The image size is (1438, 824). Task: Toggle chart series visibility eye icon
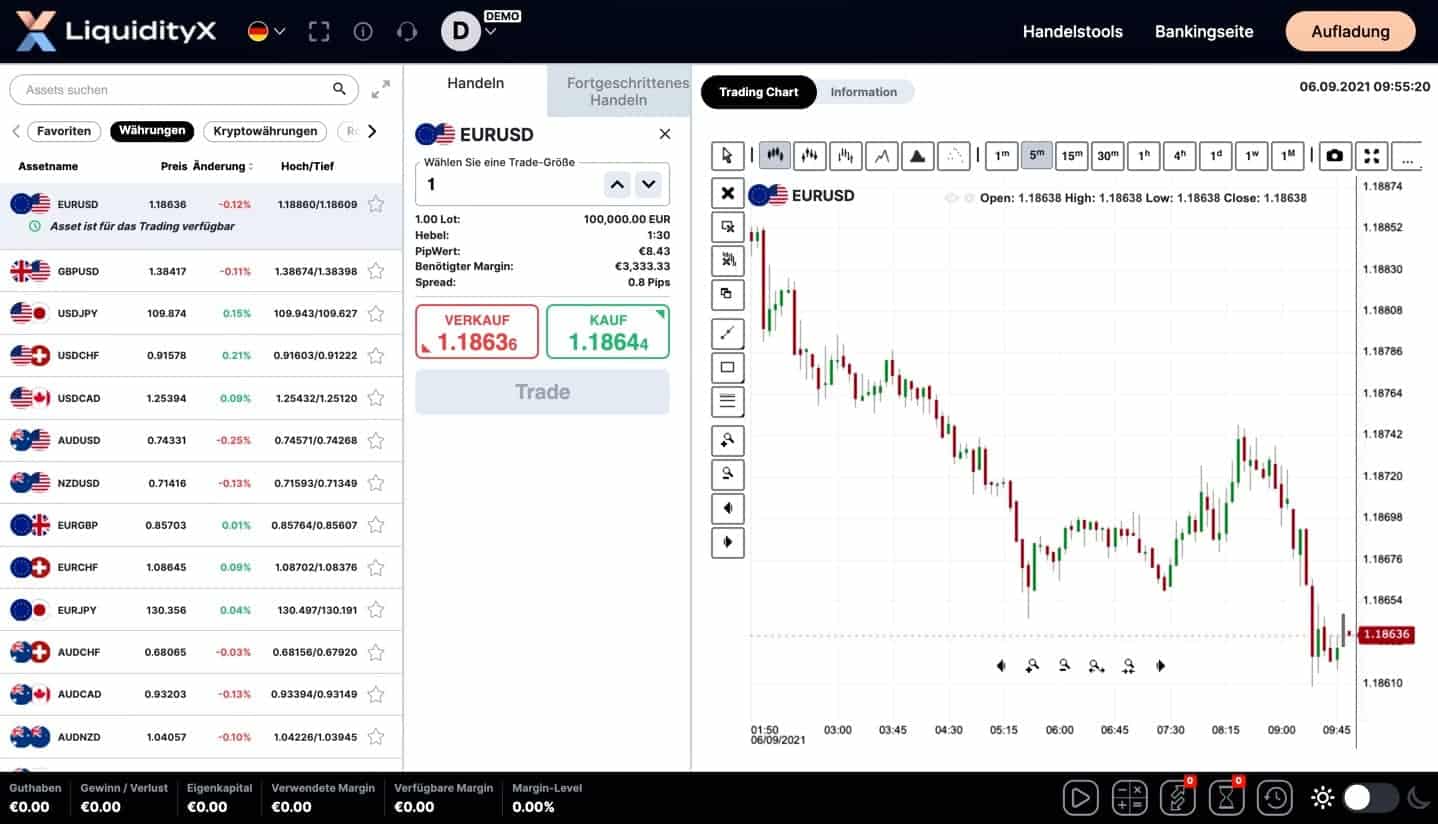tap(951, 198)
